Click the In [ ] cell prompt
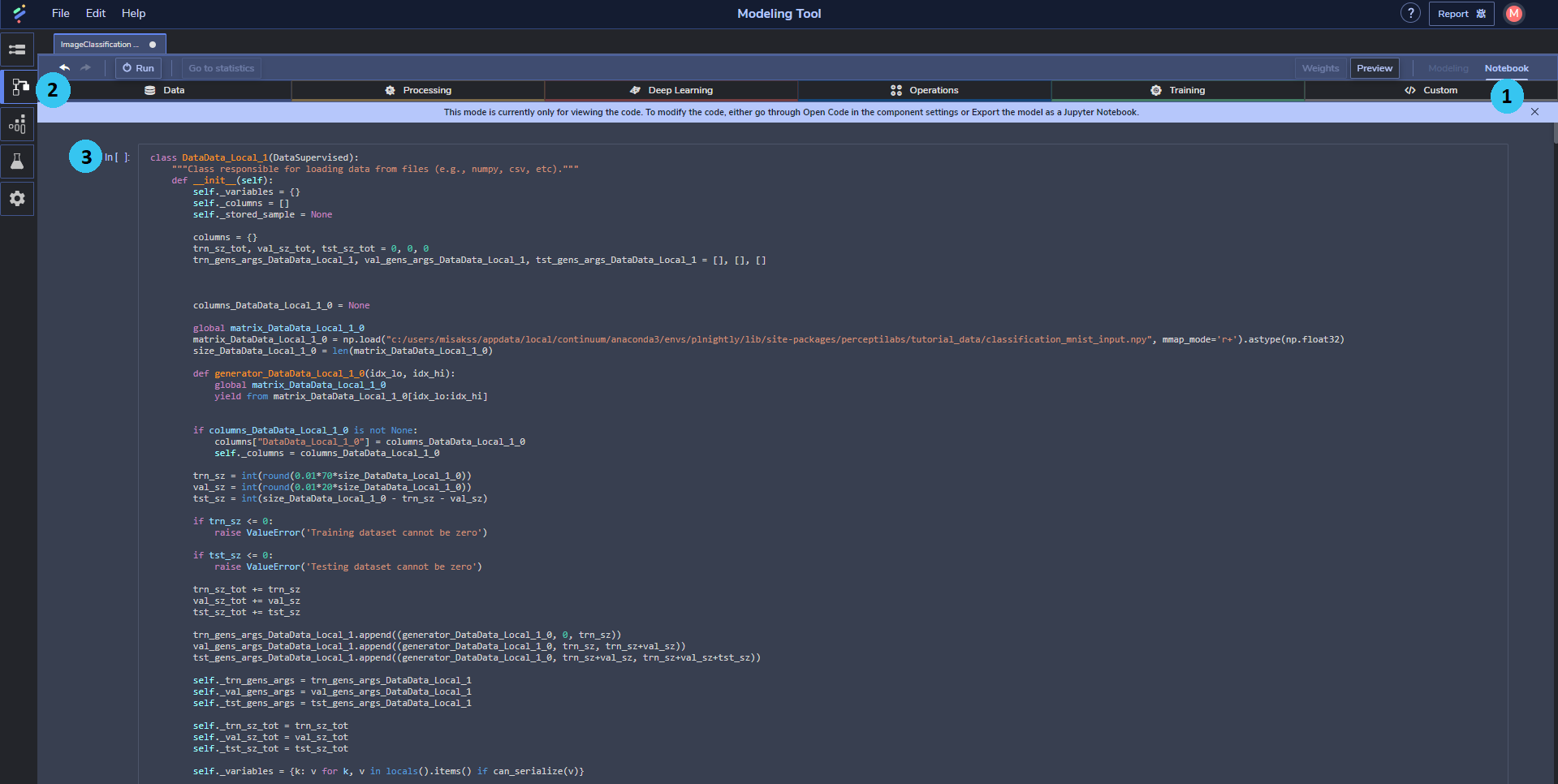The image size is (1558, 784). 117,157
